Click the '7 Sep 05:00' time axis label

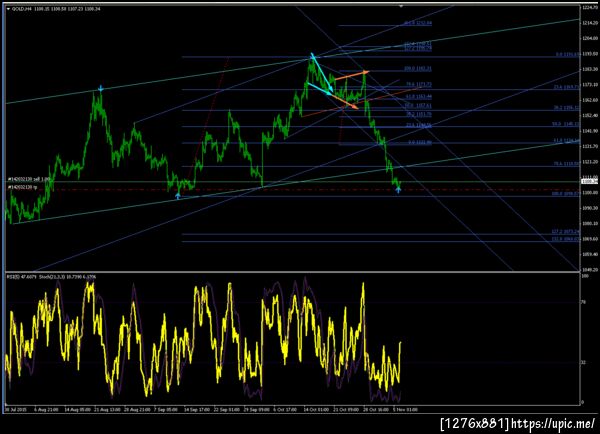coord(166,410)
